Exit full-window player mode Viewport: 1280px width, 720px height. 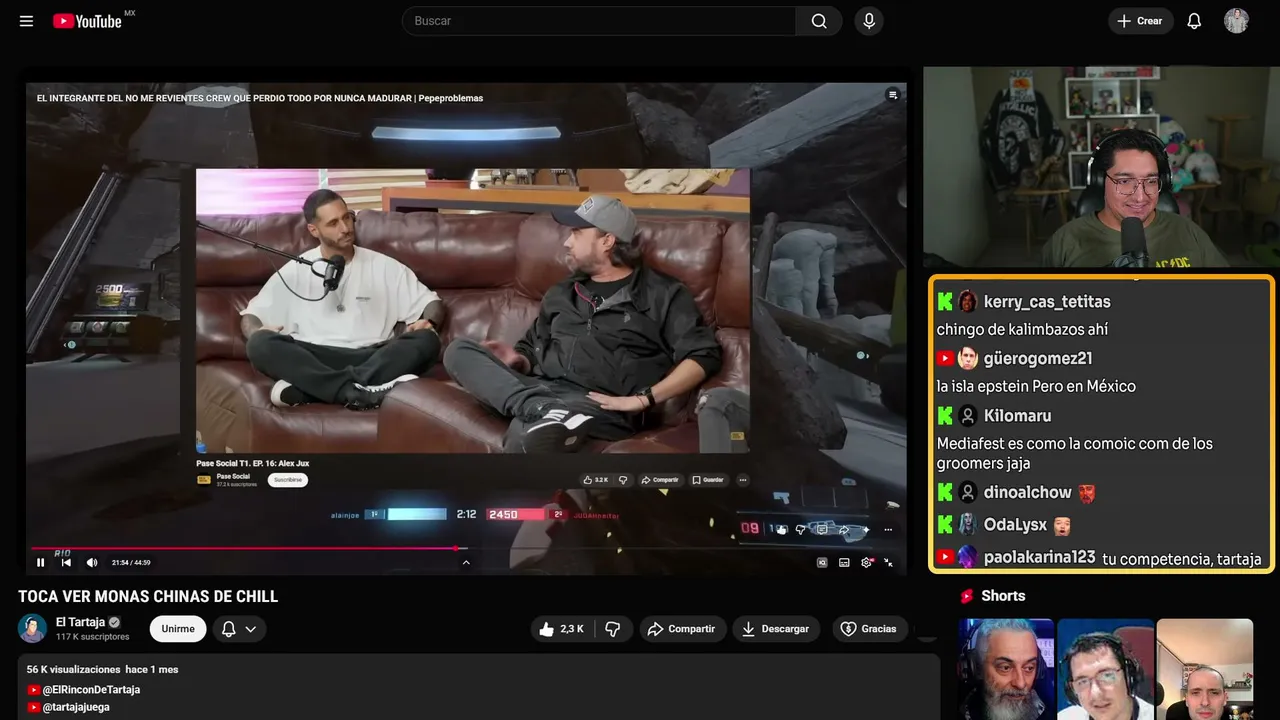[x=888, y=562]
